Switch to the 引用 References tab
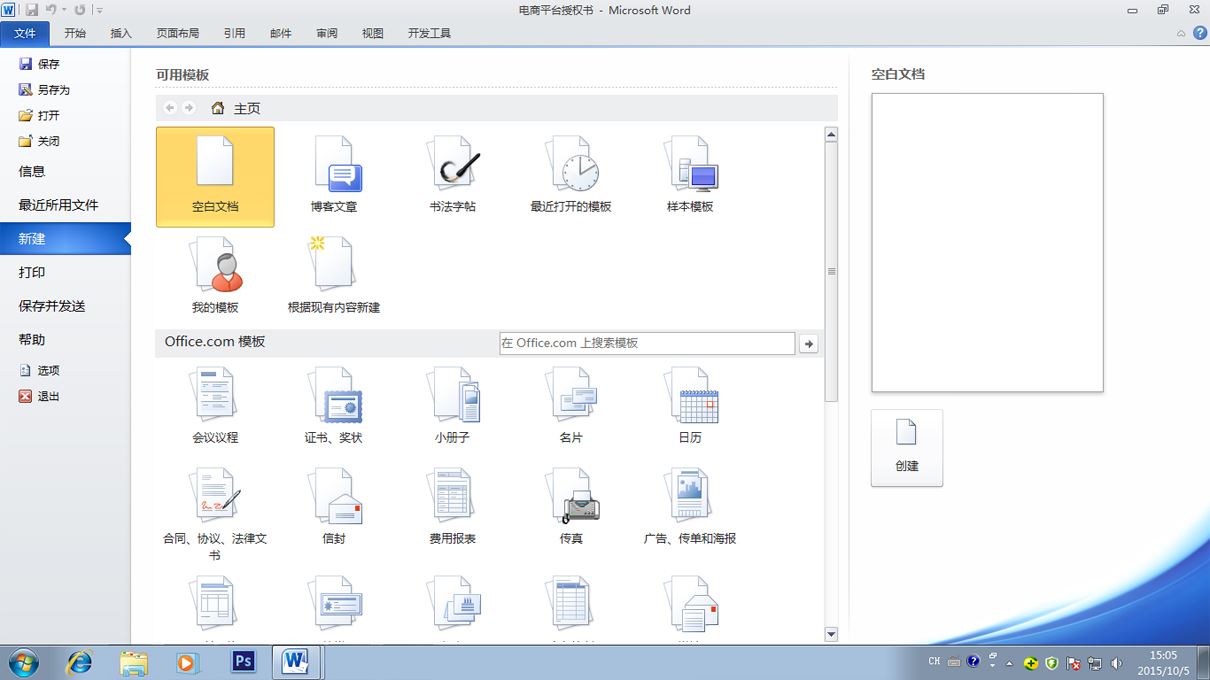 click(x=235, y=33)
